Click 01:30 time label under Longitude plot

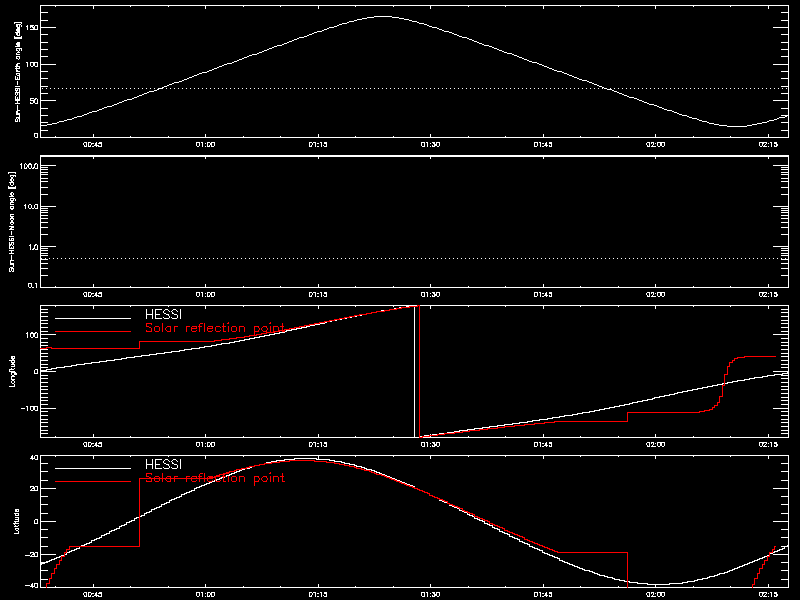point(430,445)
